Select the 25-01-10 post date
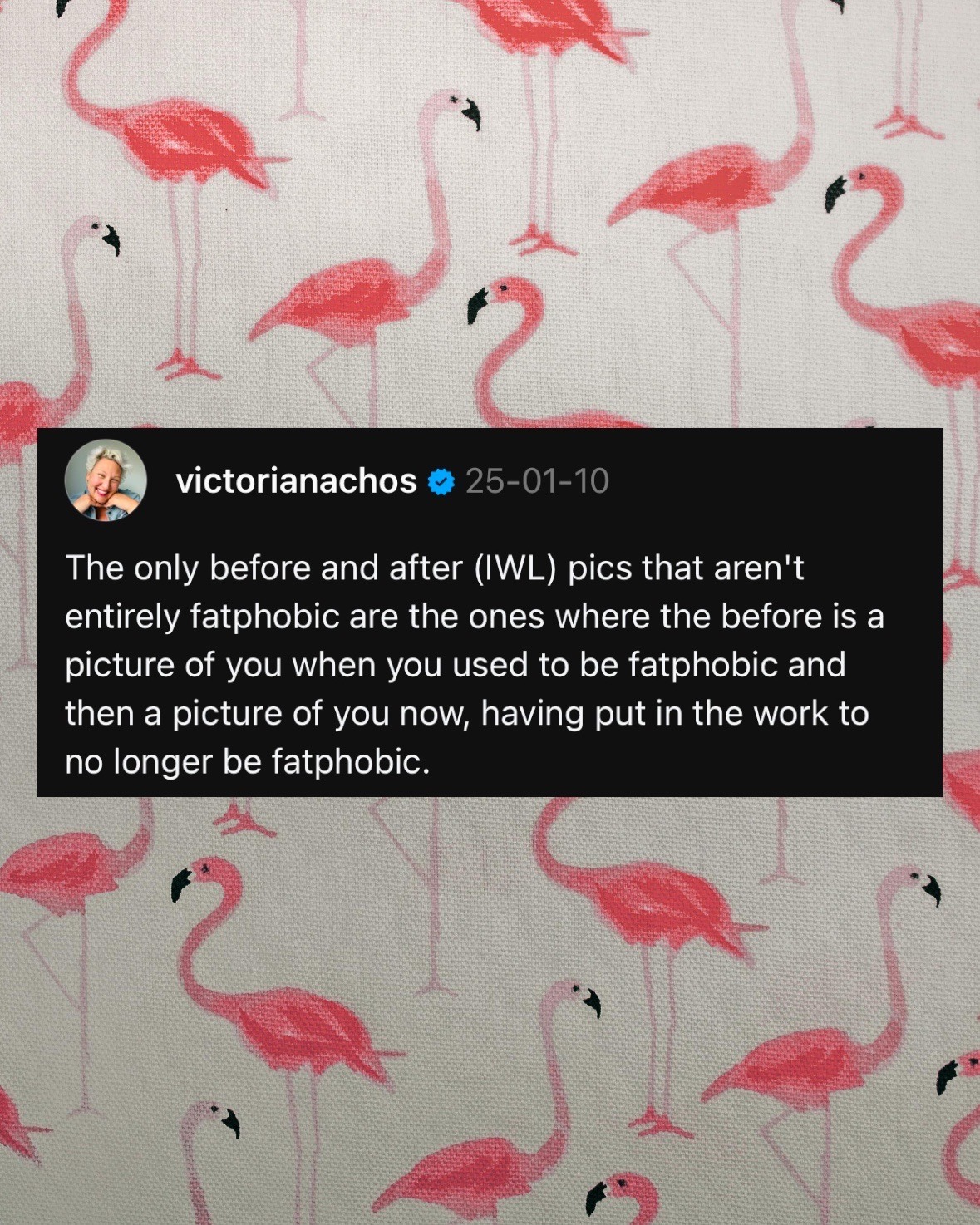Screen dimensions: 980x1225 click(537, 481)
